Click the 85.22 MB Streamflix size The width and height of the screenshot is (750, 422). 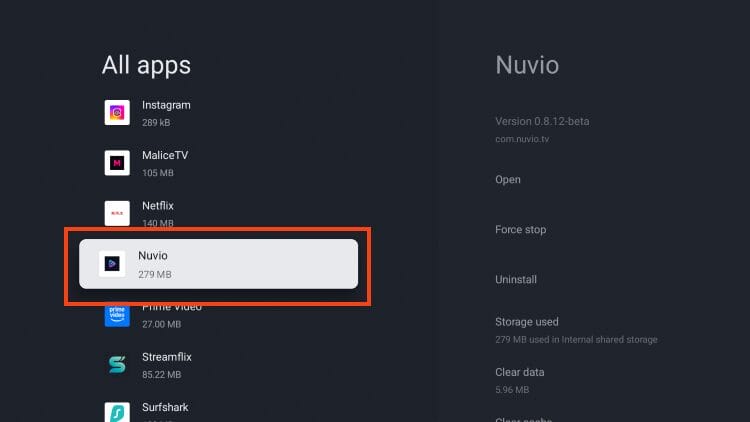tap(162, 374)
